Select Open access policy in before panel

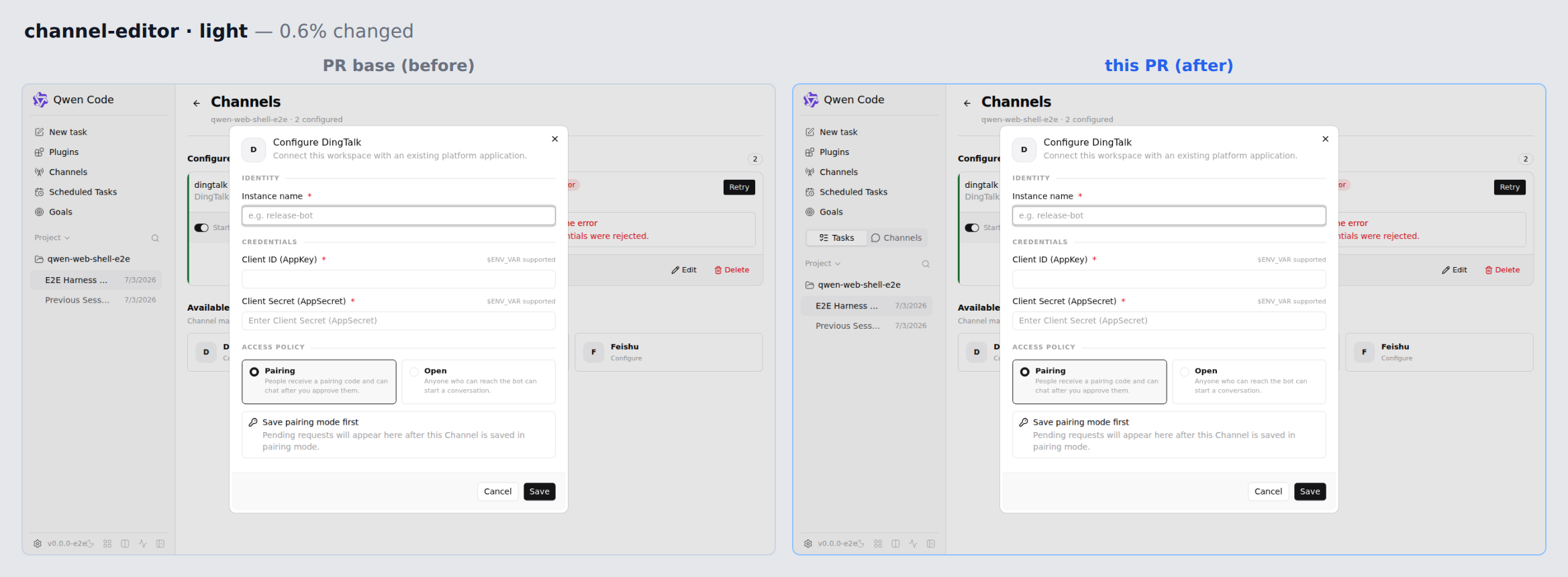(479, 382)
